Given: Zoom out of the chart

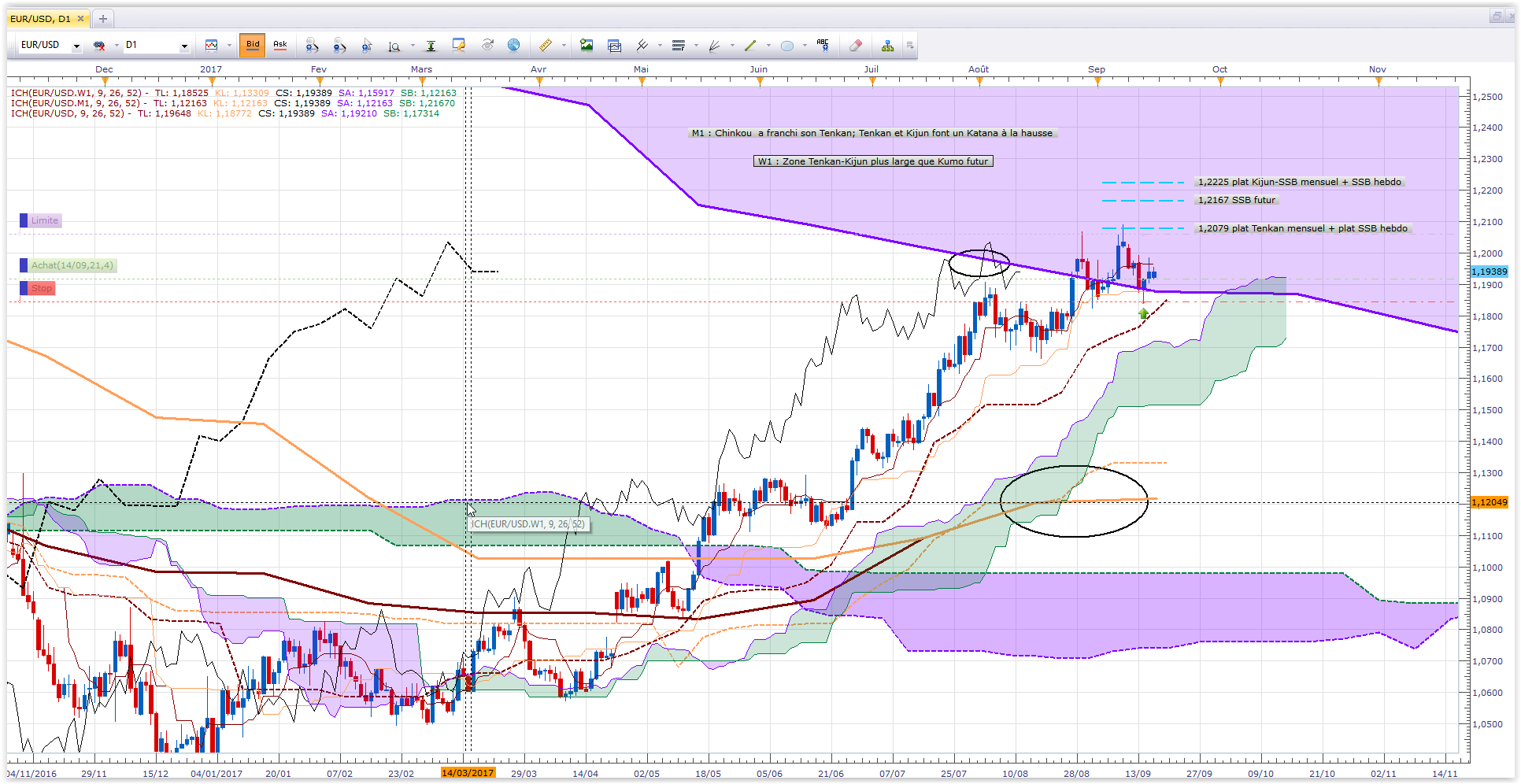Looking at the screenshot, I should point(339,46).
